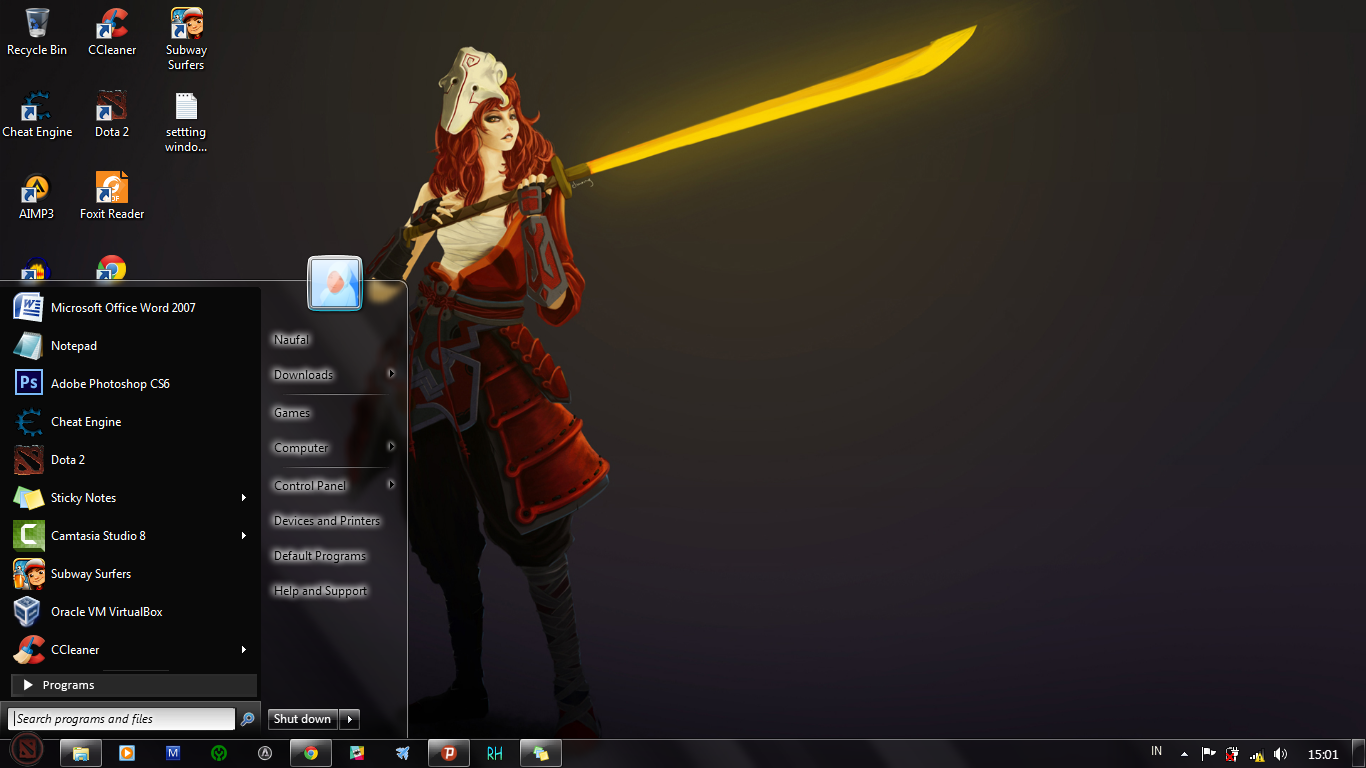Image resolution: width=1366 pixels, height=768 pixels.
Task: Click the gray circled A taskbar icon
Action: (265, 753)
